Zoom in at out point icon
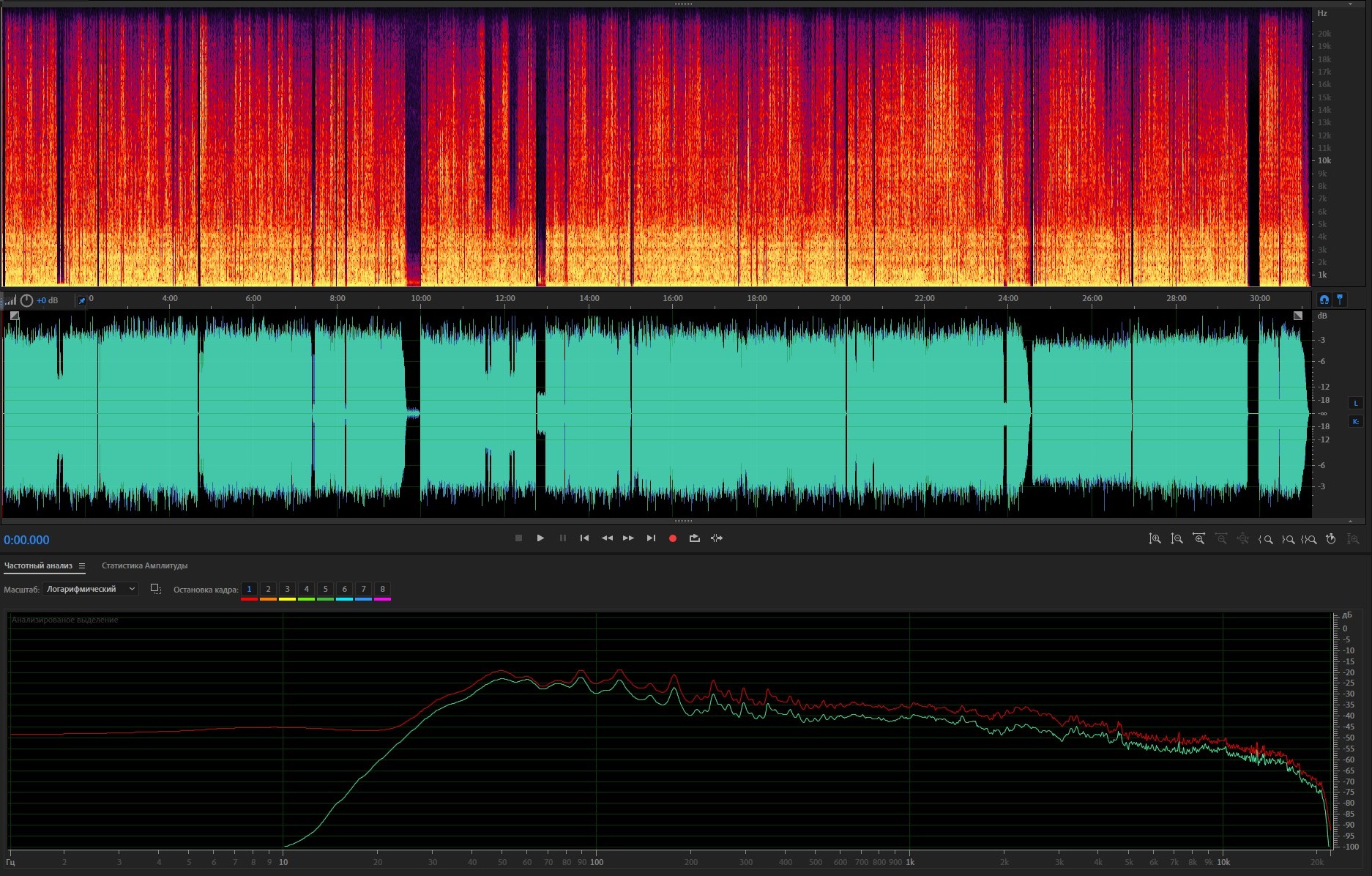The width and height of the screenshot is (1372, 876). 1288,539
